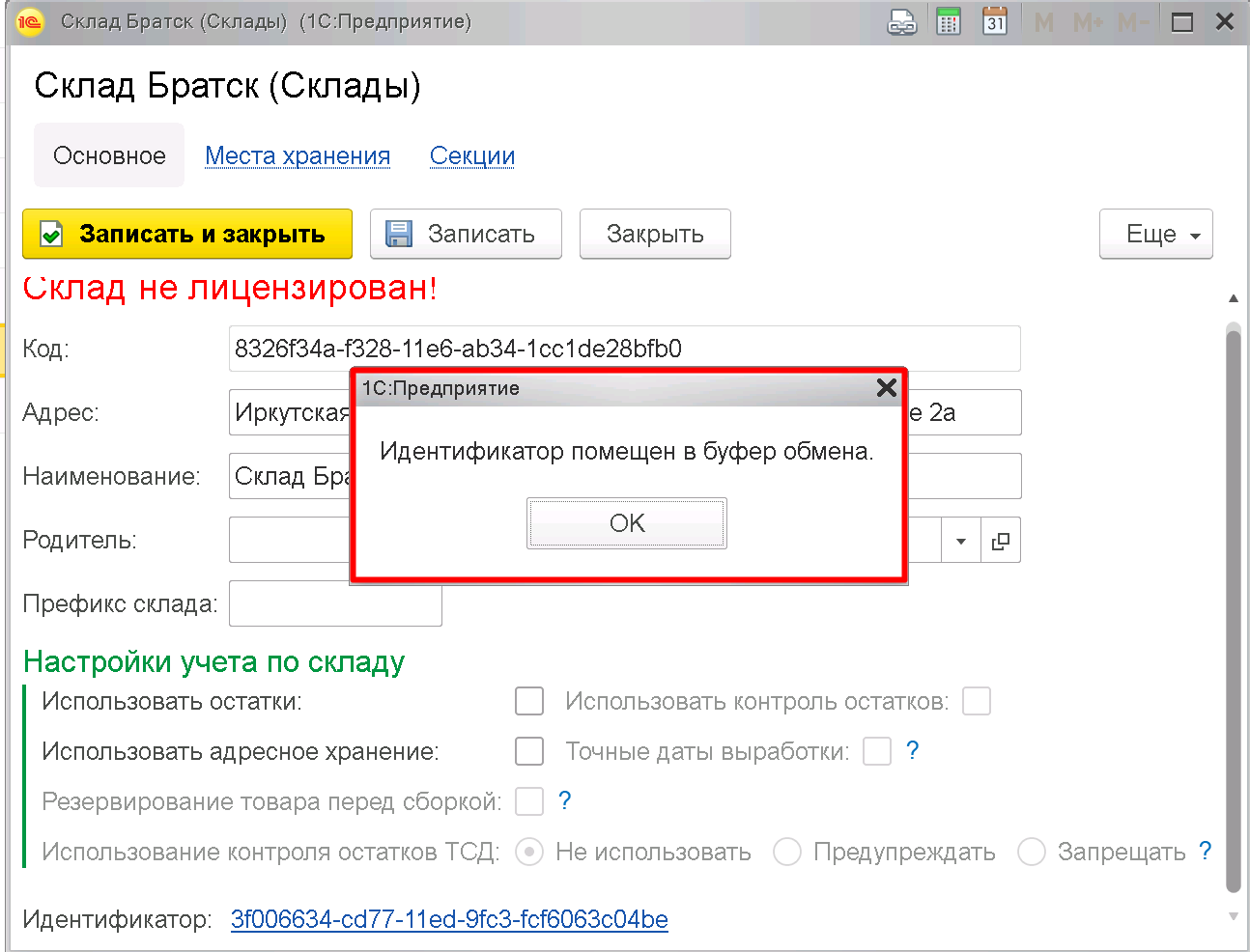Click the Код input field
This screenshot has height=952, width=1250.
(x=624, y=349)
